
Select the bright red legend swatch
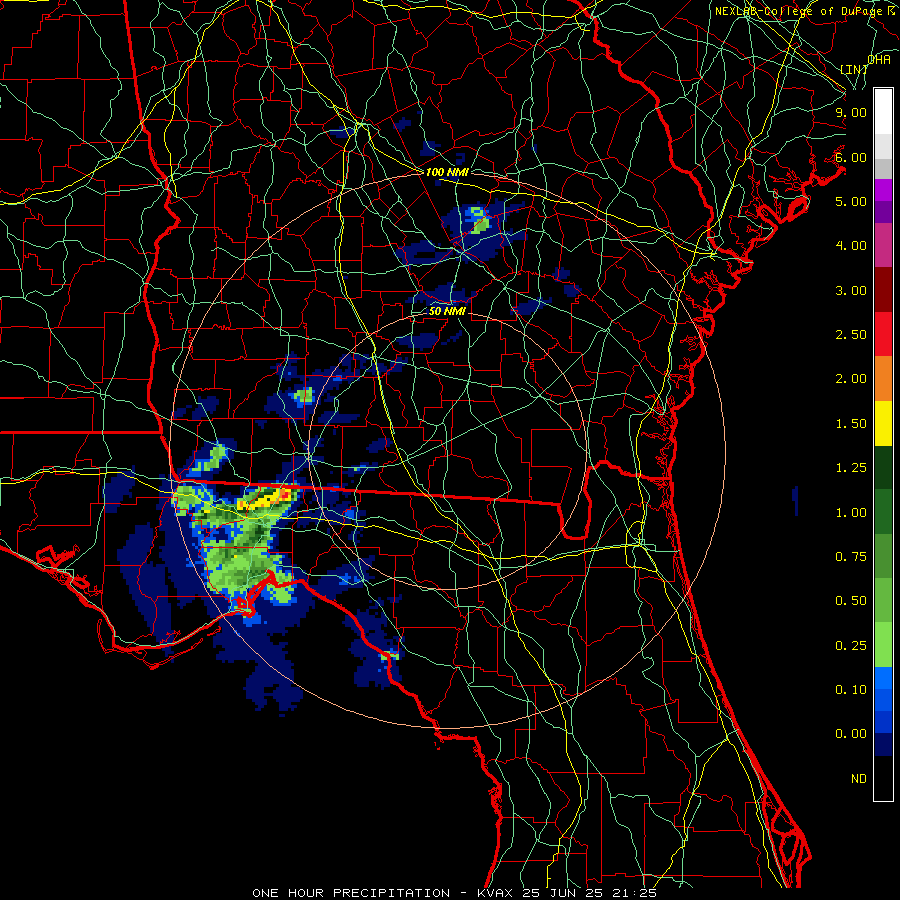883,335
